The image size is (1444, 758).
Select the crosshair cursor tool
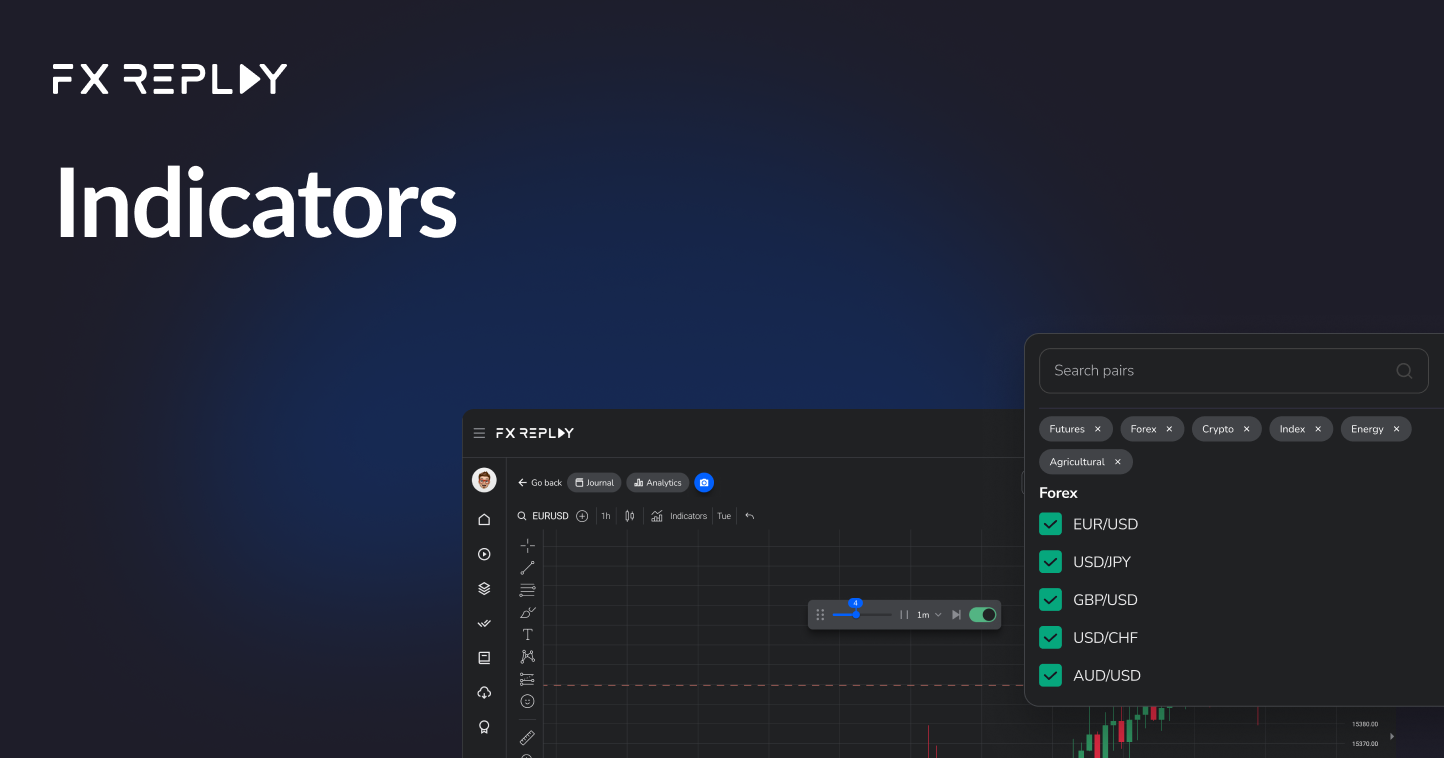[x=527, y=545]
